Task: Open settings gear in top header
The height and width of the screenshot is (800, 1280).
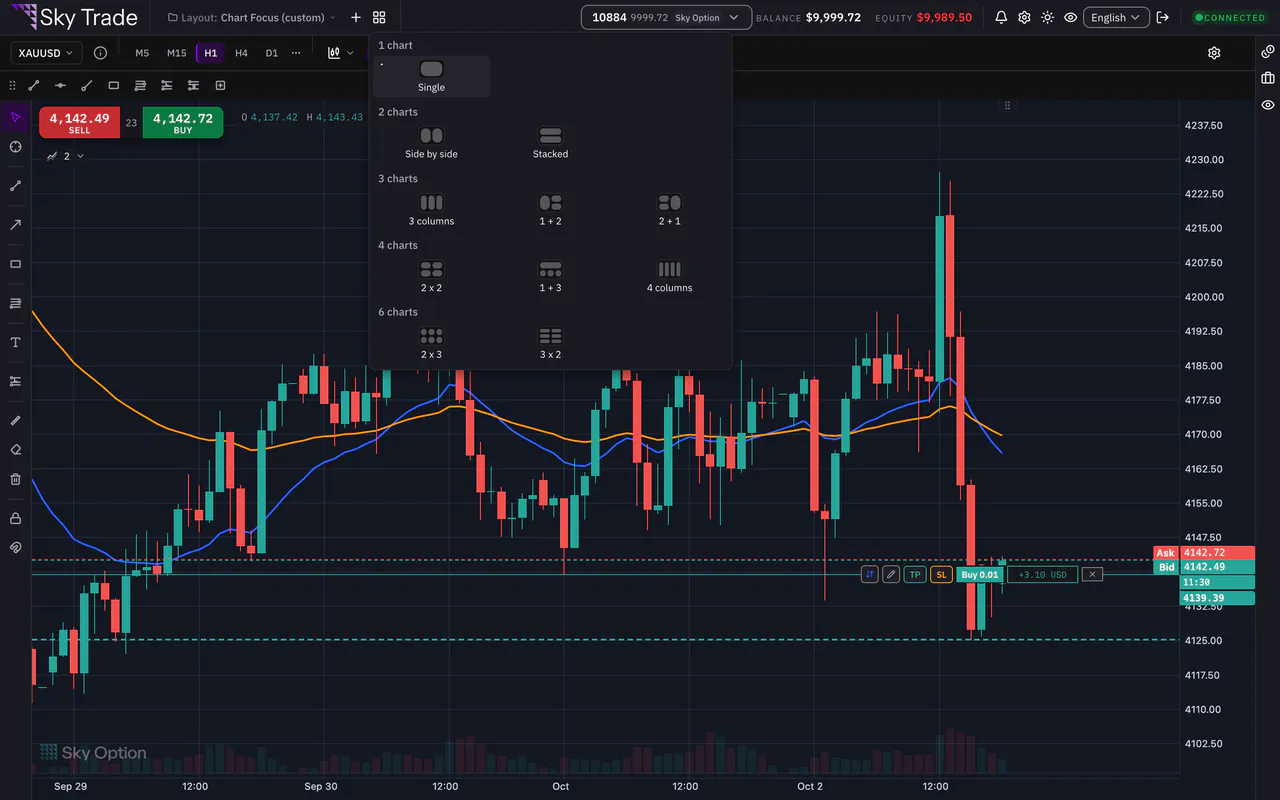Action: [x=1024, y=18]
